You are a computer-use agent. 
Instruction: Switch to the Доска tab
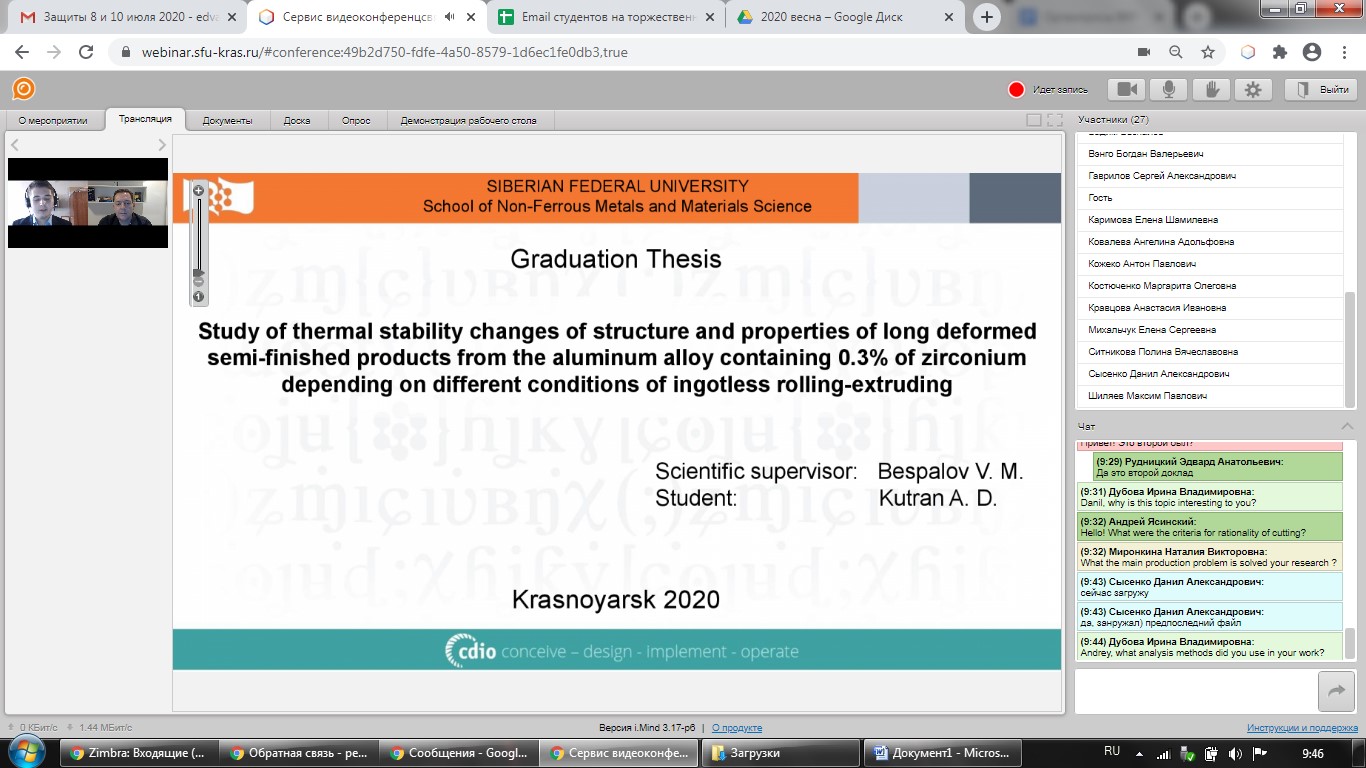(x=297, y=120)
